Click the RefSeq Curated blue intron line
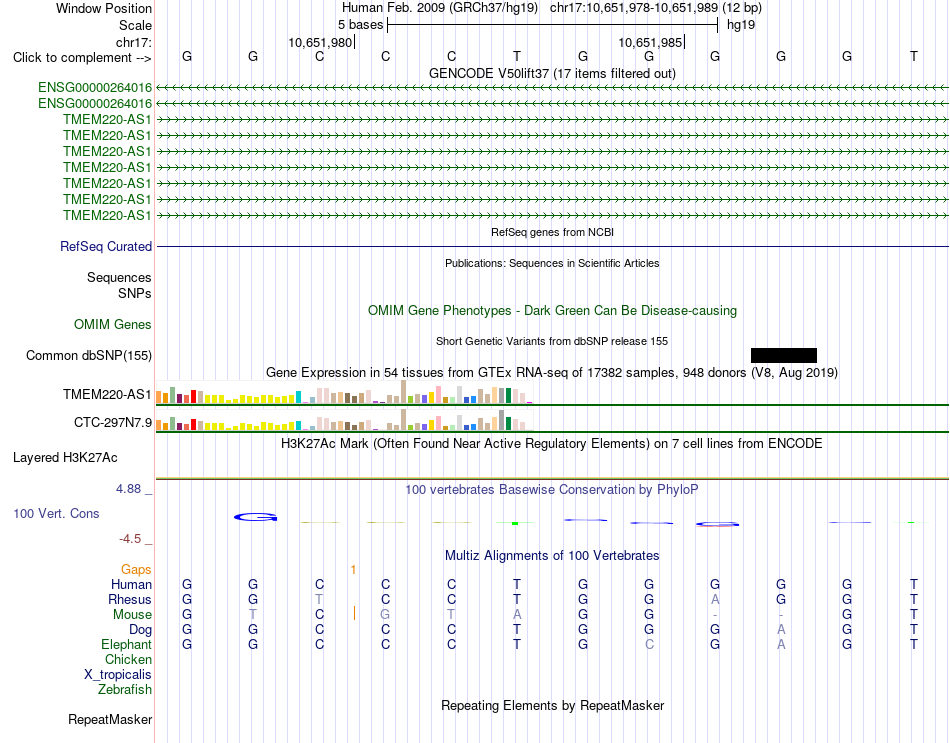The image size is (950, 743). click(553, 247)
